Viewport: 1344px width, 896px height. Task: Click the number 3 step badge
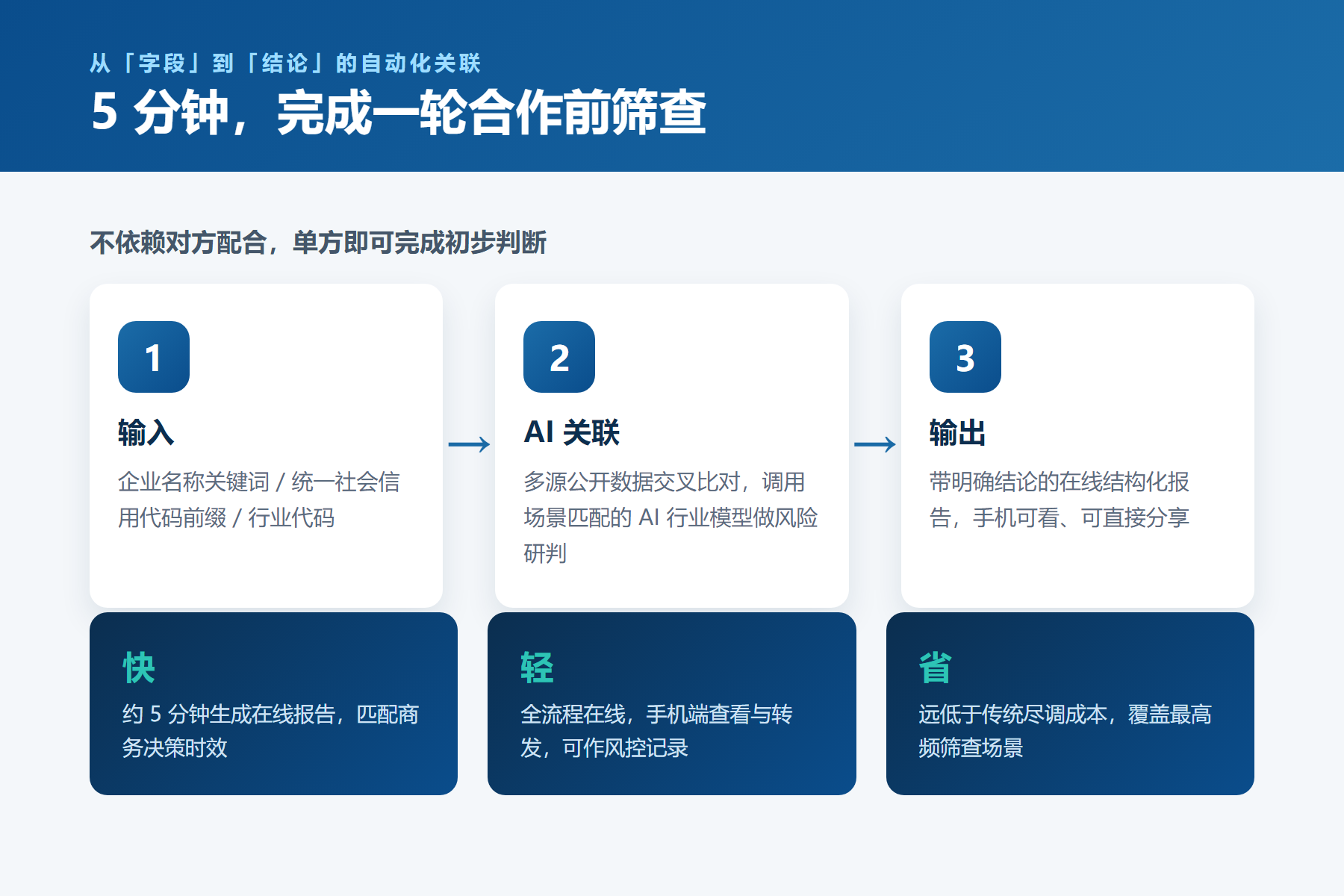tap(965, 357)
